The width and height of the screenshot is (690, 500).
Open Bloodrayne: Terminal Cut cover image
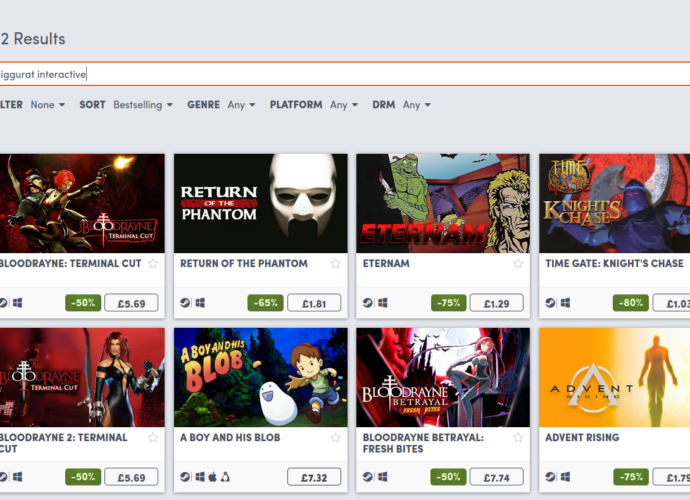(82, 203)
